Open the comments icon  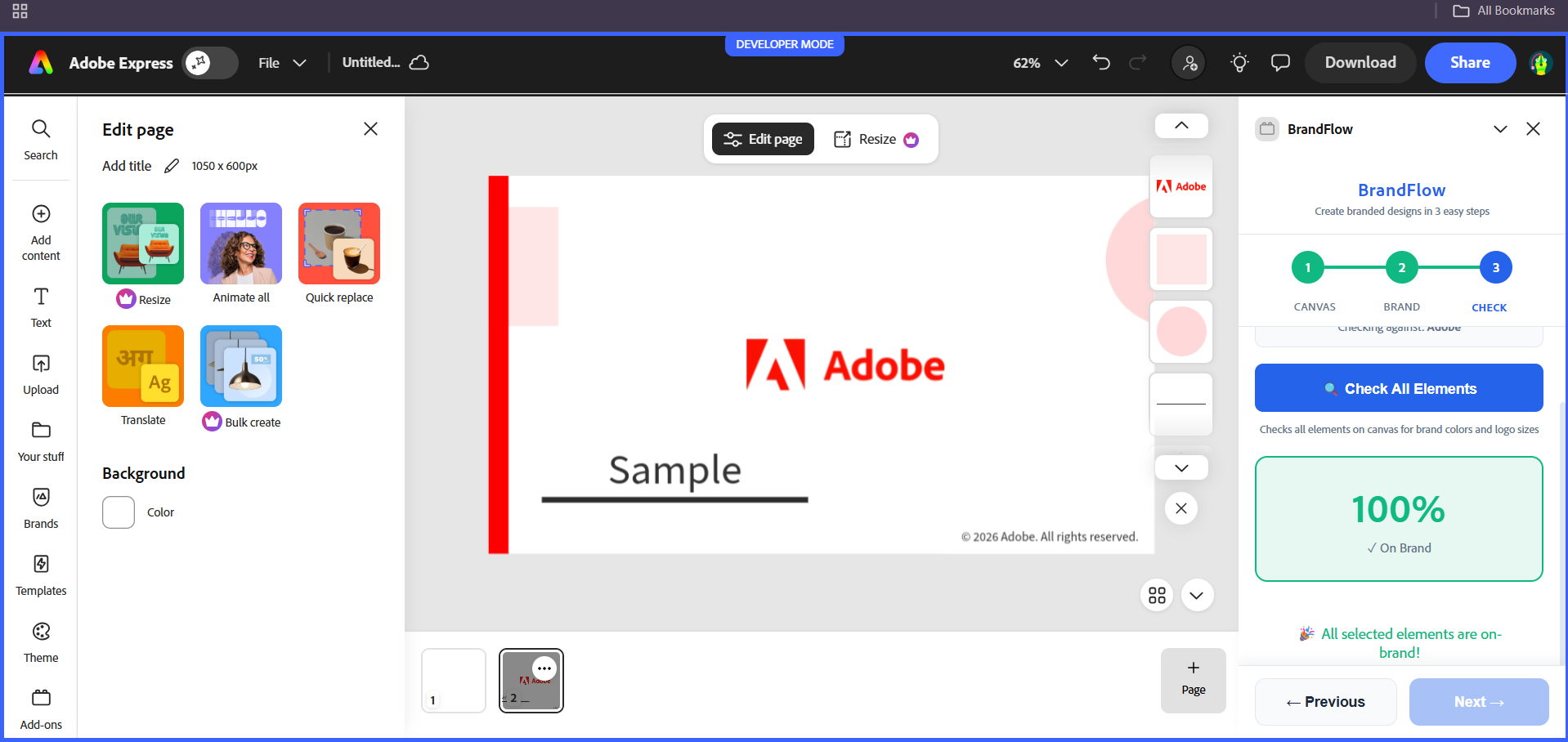point(1280,63)
